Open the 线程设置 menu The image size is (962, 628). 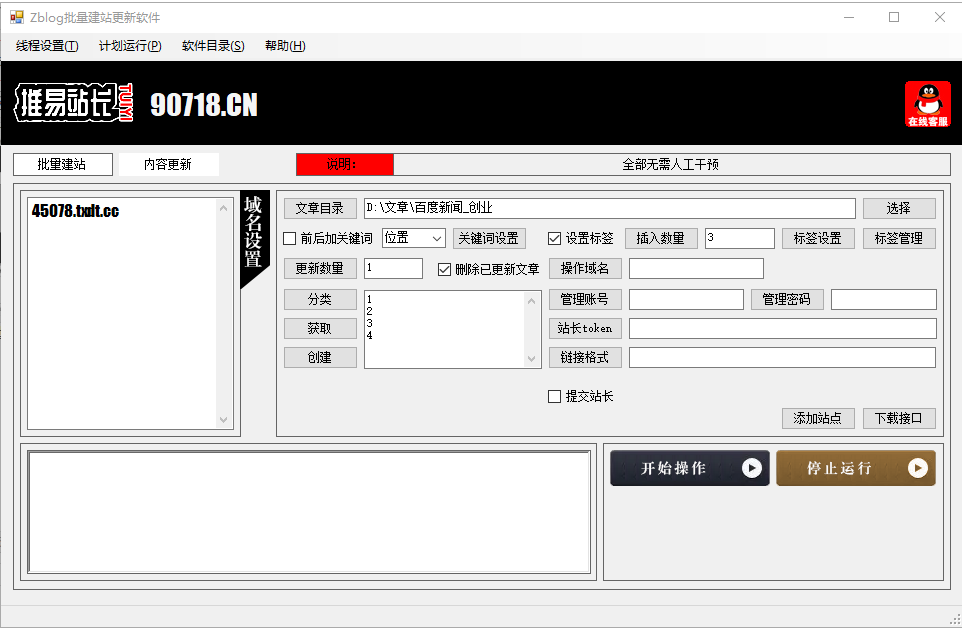(x=47, y=46)
